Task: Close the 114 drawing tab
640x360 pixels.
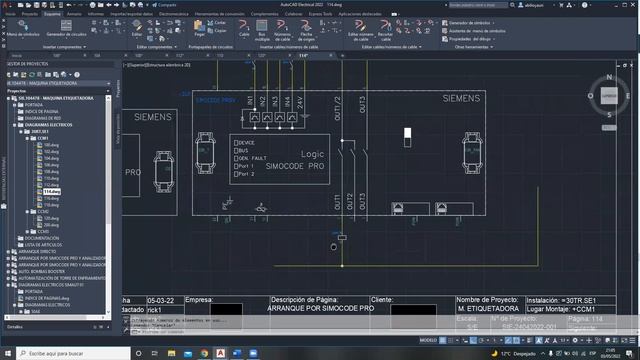Action: [x=331, y=56]
